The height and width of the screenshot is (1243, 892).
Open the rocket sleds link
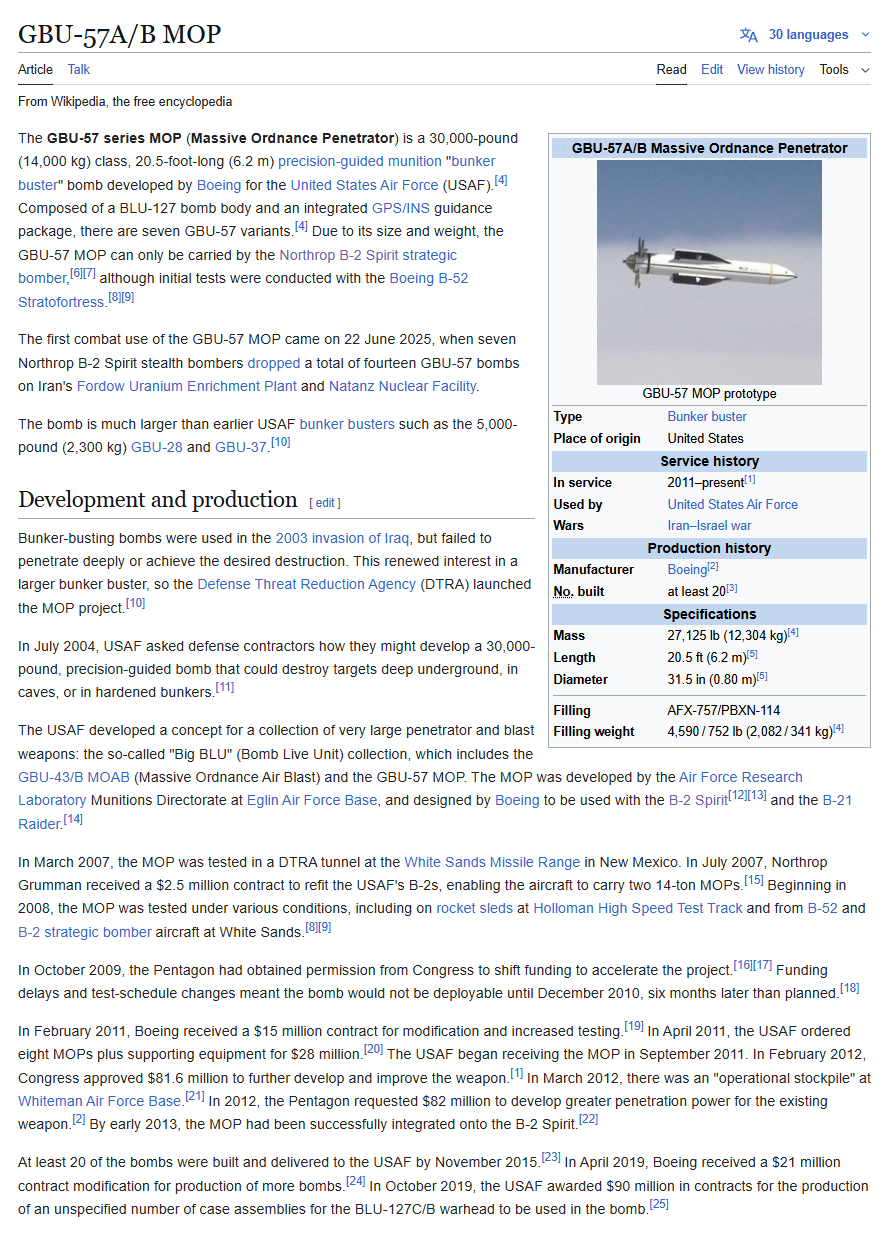pyautogui.click(x=474, y=908)
